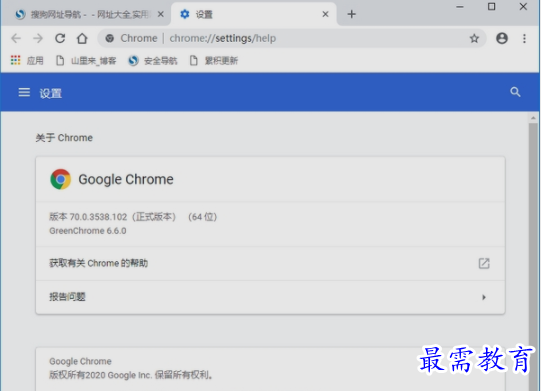
Task: Click the Google Chrome logo icon
Action: pos(60,179)
